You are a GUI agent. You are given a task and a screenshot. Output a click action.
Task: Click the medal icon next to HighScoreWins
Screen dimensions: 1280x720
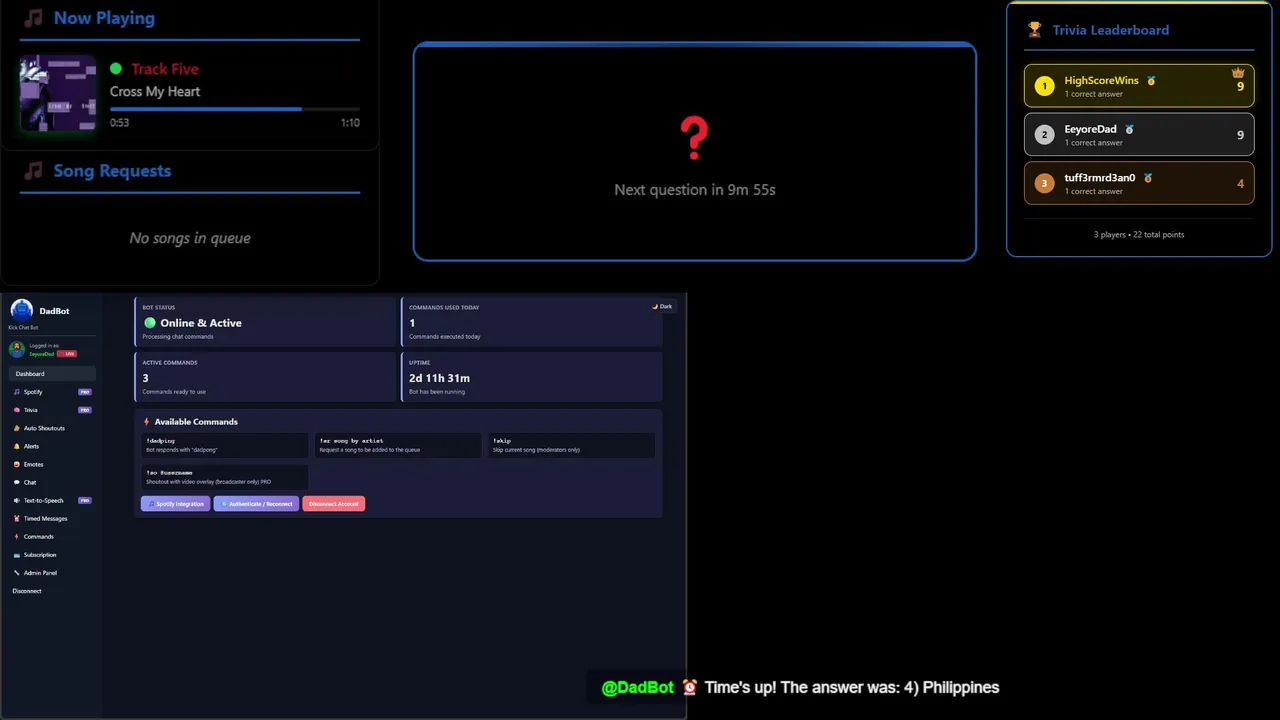pos(1151,80)
